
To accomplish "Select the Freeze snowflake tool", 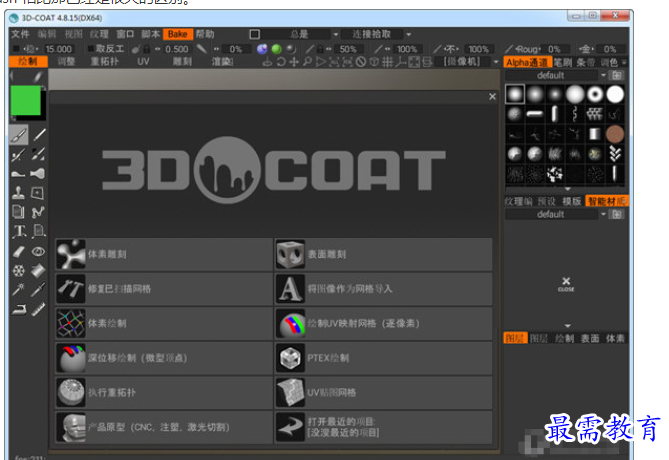I will (18, 271).
